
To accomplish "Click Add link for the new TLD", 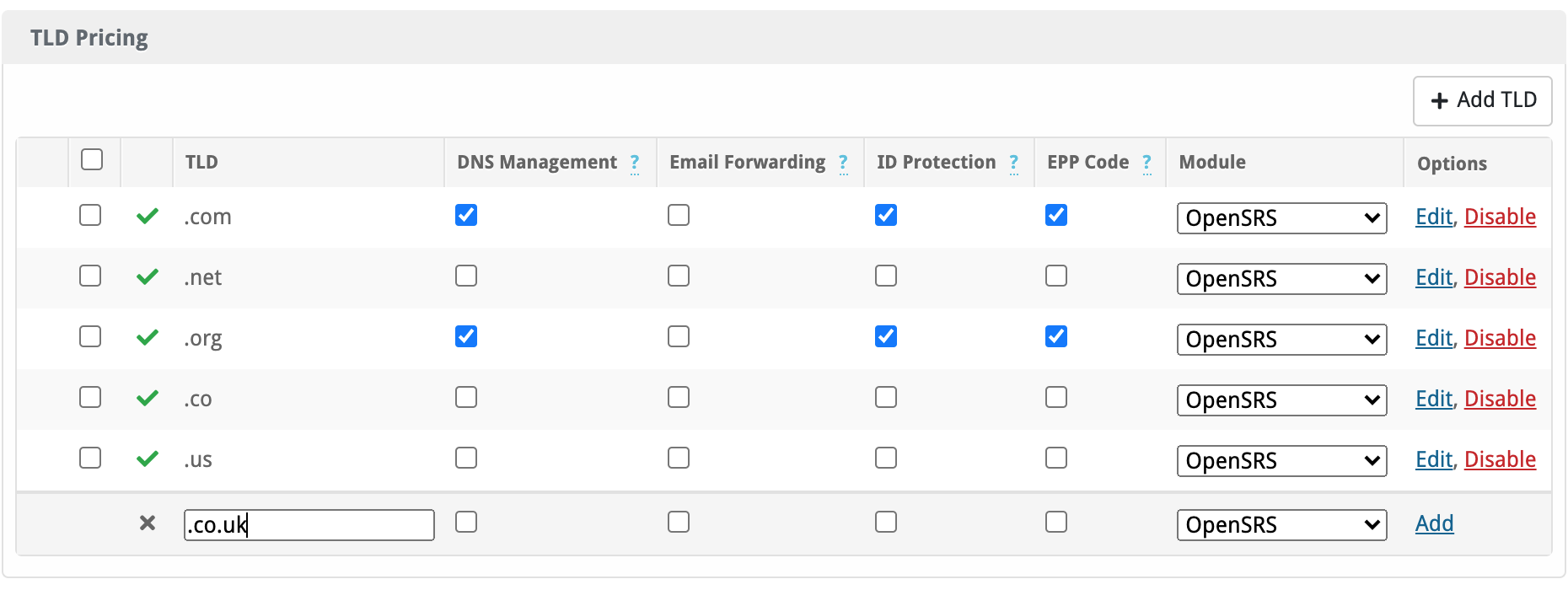I will coord(1434,523).
